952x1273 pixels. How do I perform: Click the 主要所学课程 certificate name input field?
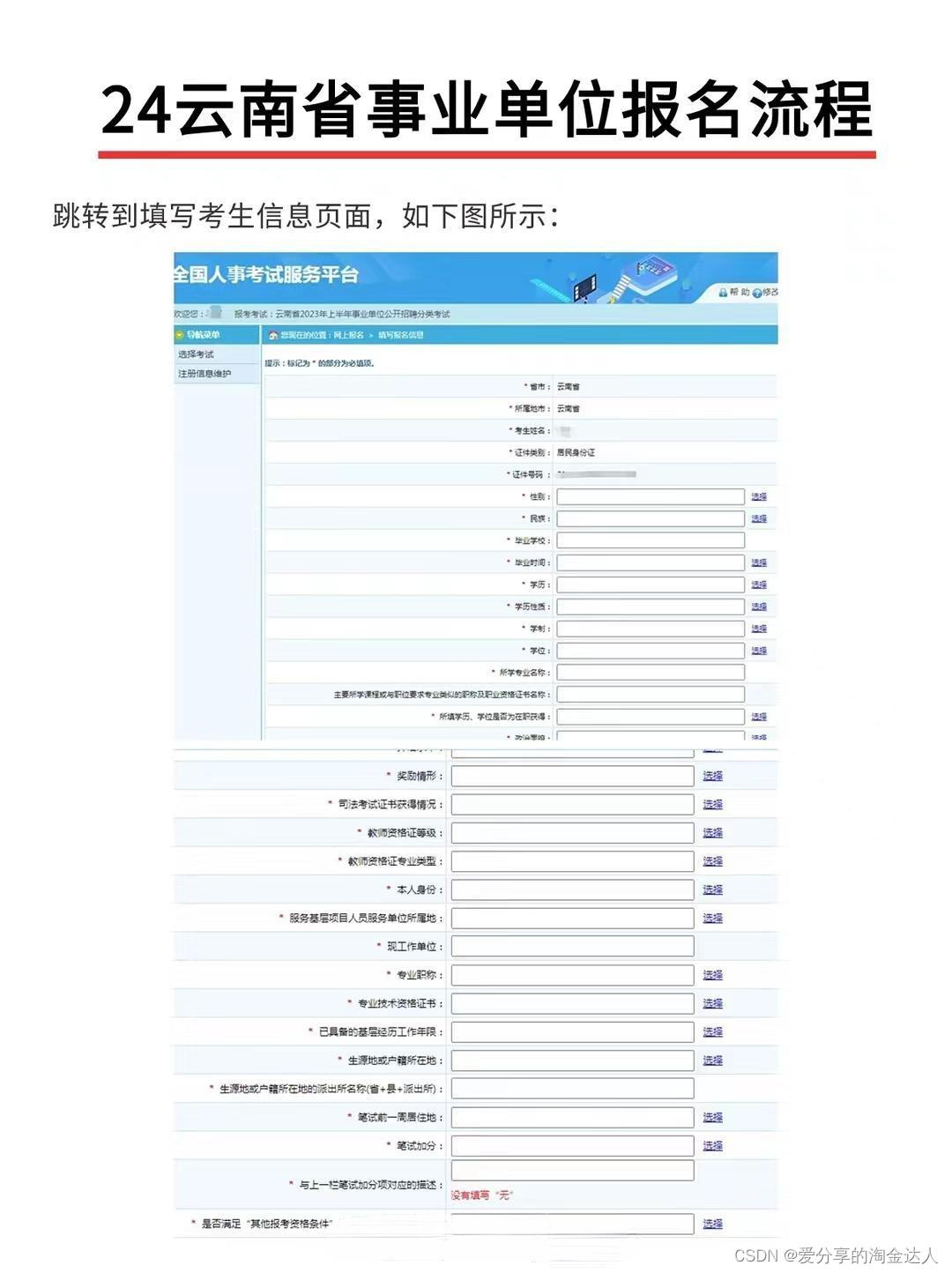pyautogui.click(x=651, y=695)
